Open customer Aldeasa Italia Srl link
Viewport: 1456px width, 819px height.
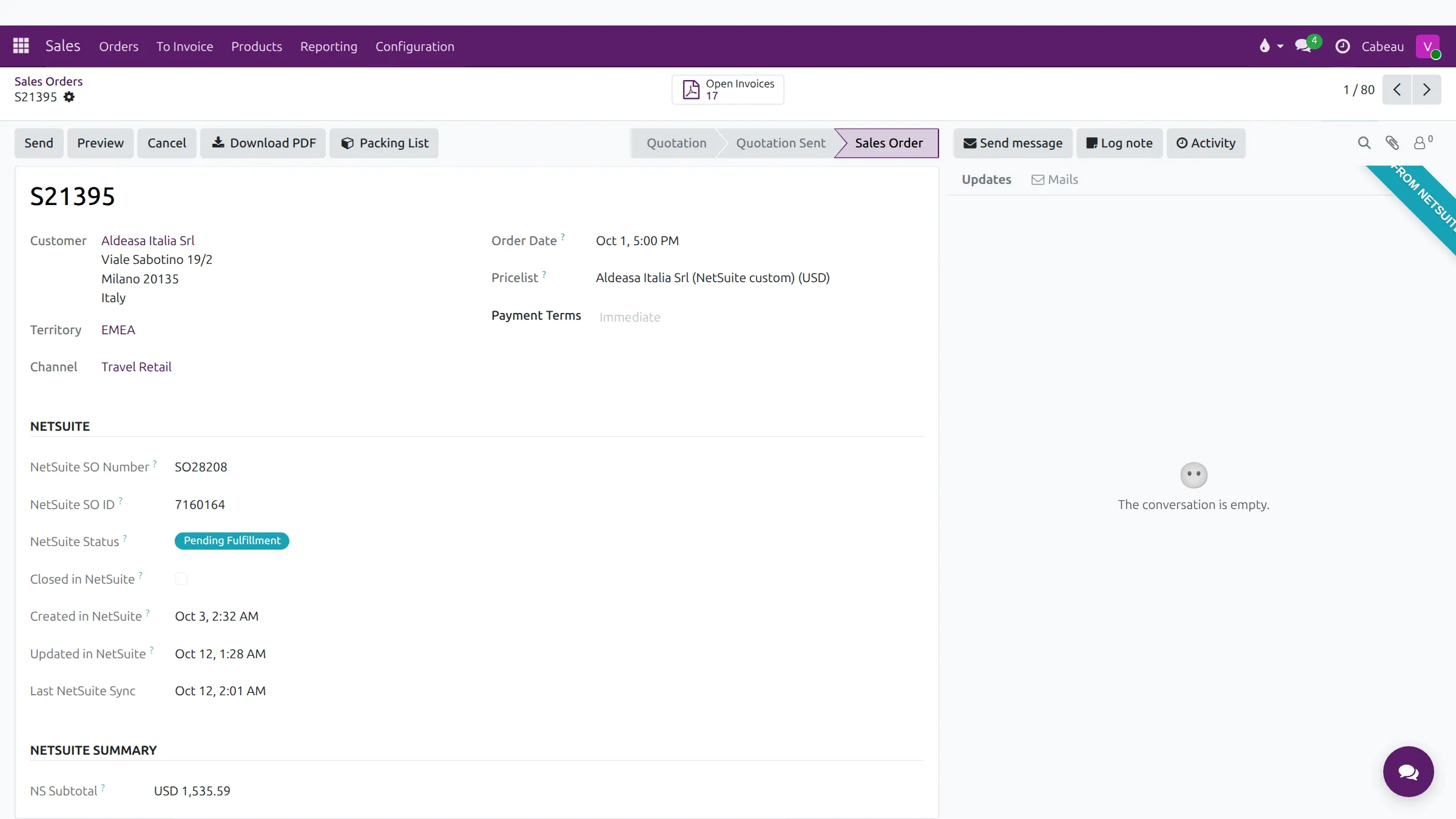pyautogui.click(x=147, y=241)
